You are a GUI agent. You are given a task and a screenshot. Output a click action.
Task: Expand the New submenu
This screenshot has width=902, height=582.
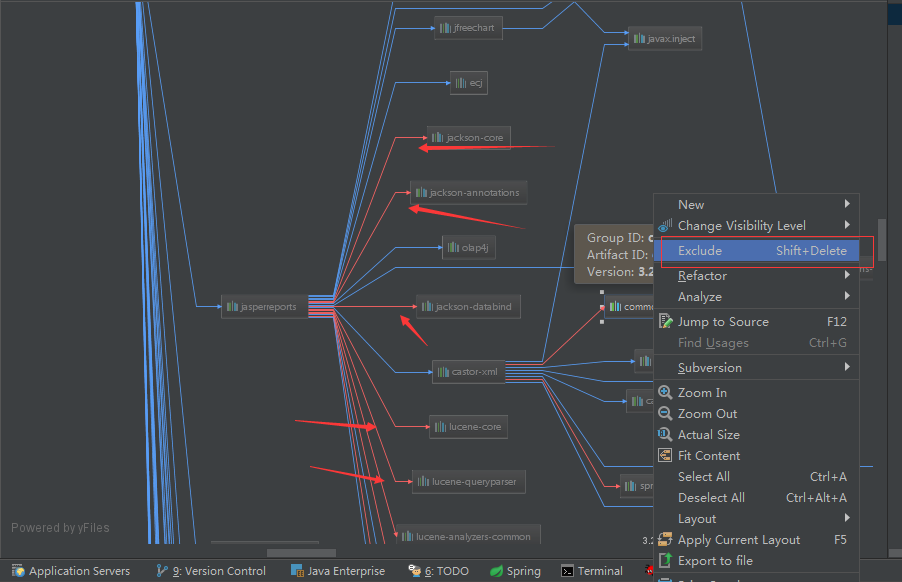[x=847, y=204]
